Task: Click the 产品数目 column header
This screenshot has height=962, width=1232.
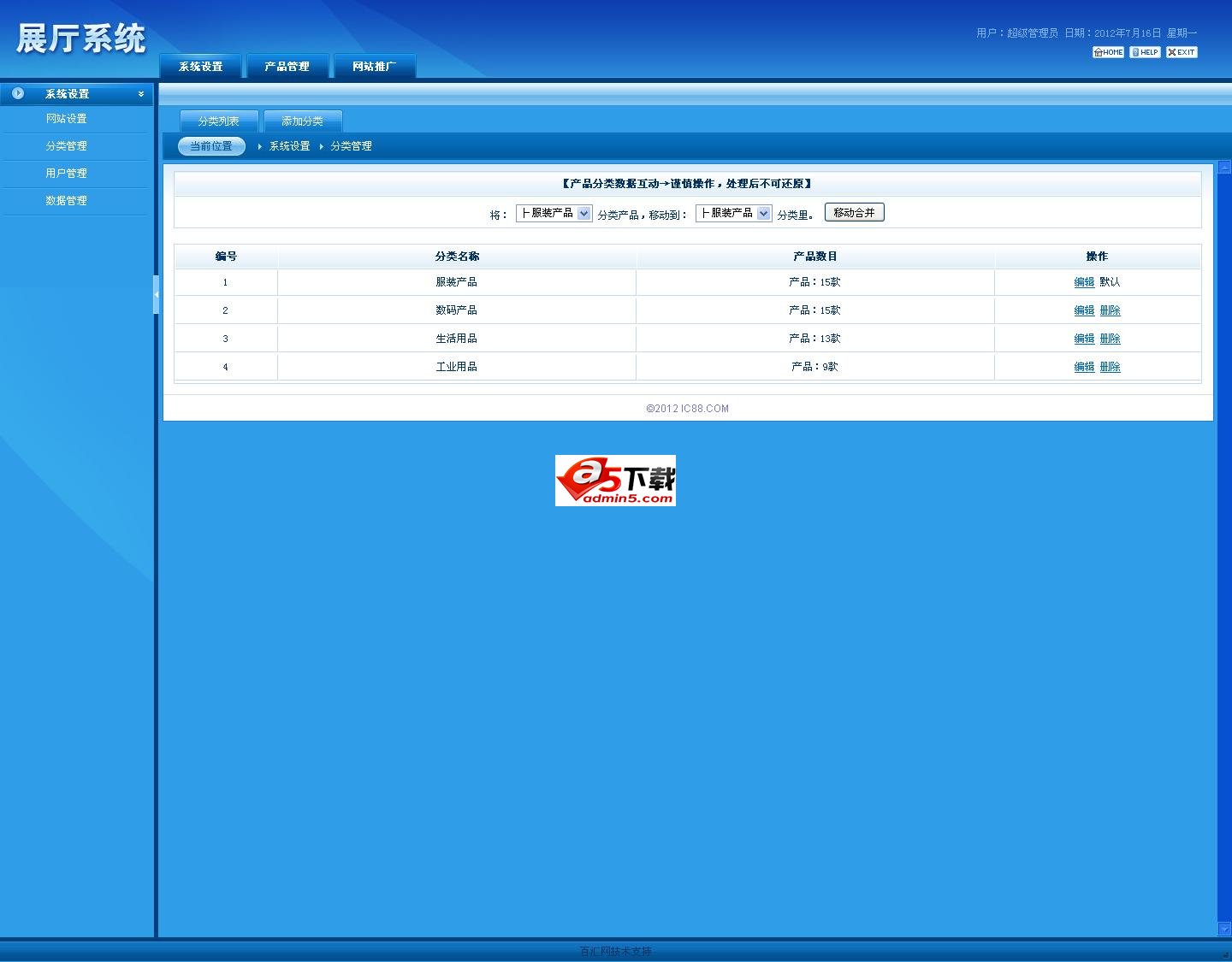Action: coord(815,257)
